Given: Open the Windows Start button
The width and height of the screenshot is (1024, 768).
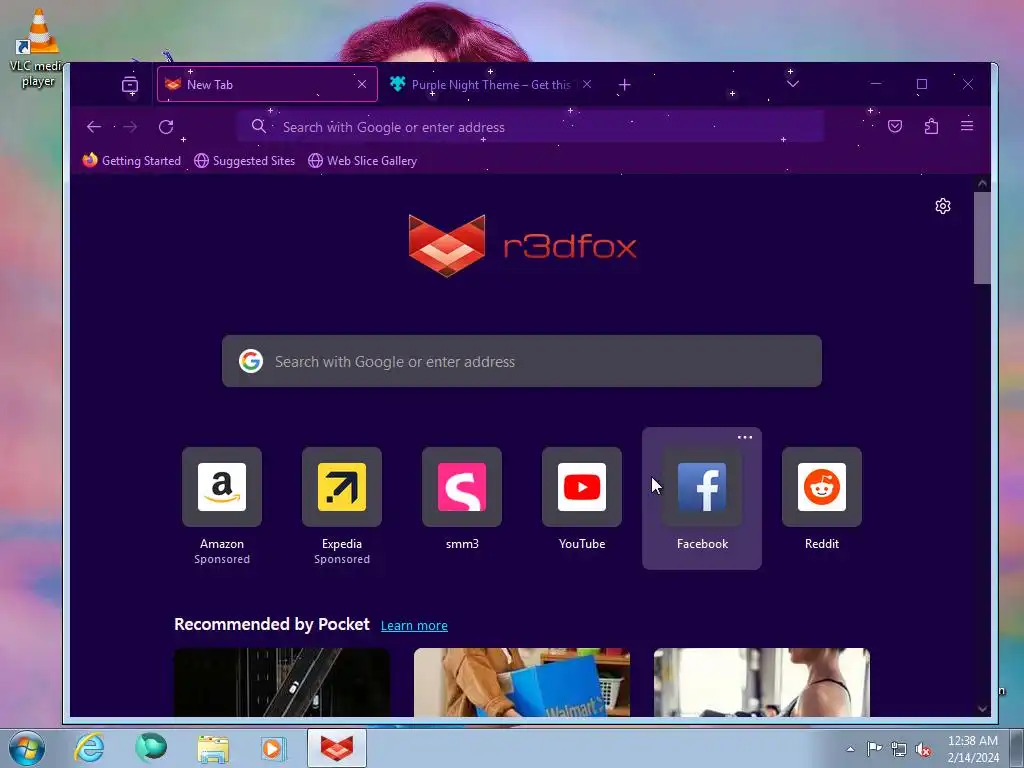Looking at the screenshot, I should point(26,748).
